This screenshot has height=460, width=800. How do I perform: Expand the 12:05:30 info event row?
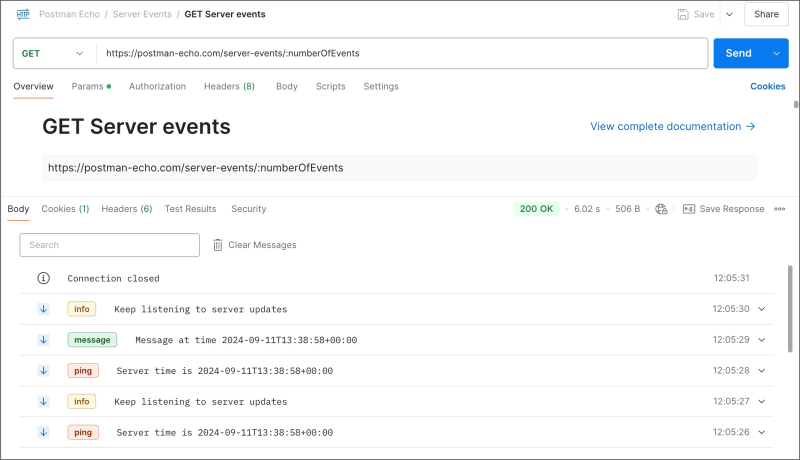click(x=762, y=309)
